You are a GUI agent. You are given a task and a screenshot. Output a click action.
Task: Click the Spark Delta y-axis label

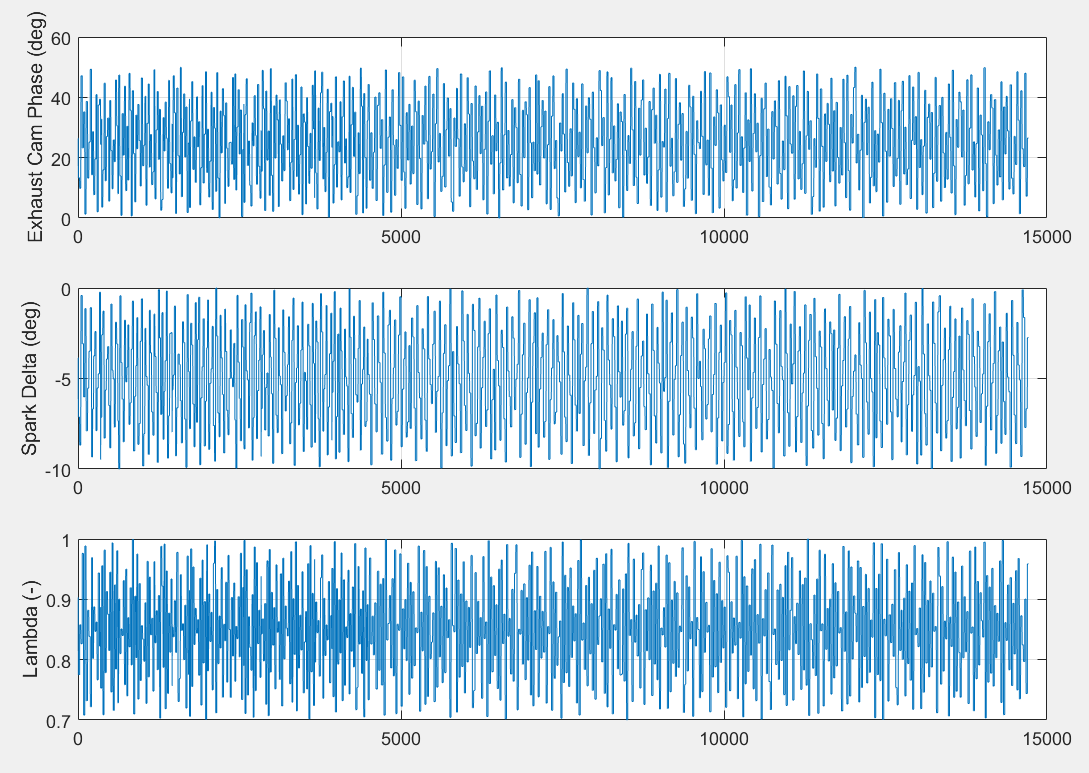[31, 378]
